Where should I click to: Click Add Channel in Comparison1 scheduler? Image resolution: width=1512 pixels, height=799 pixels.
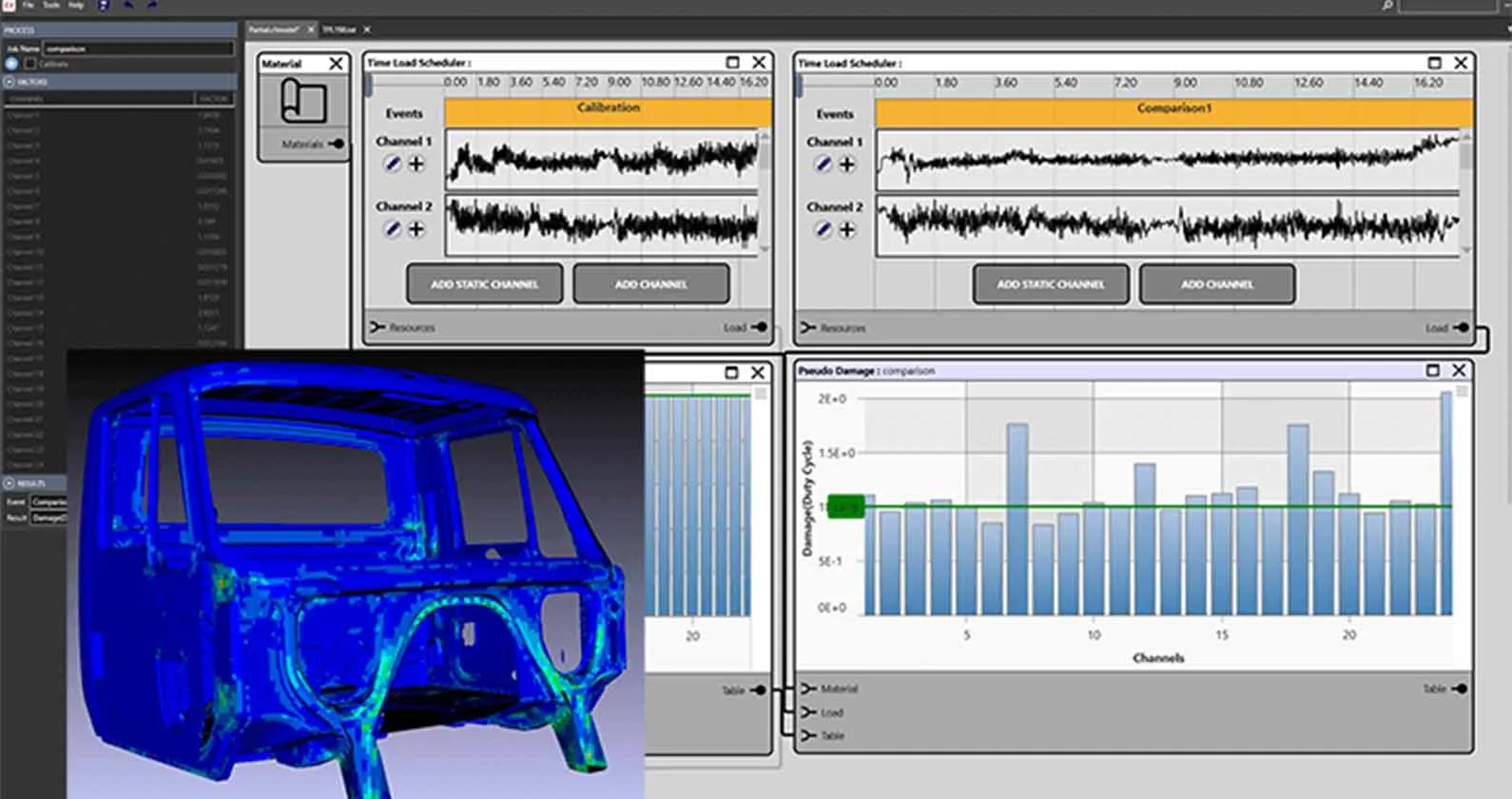tap(1216, 284)
